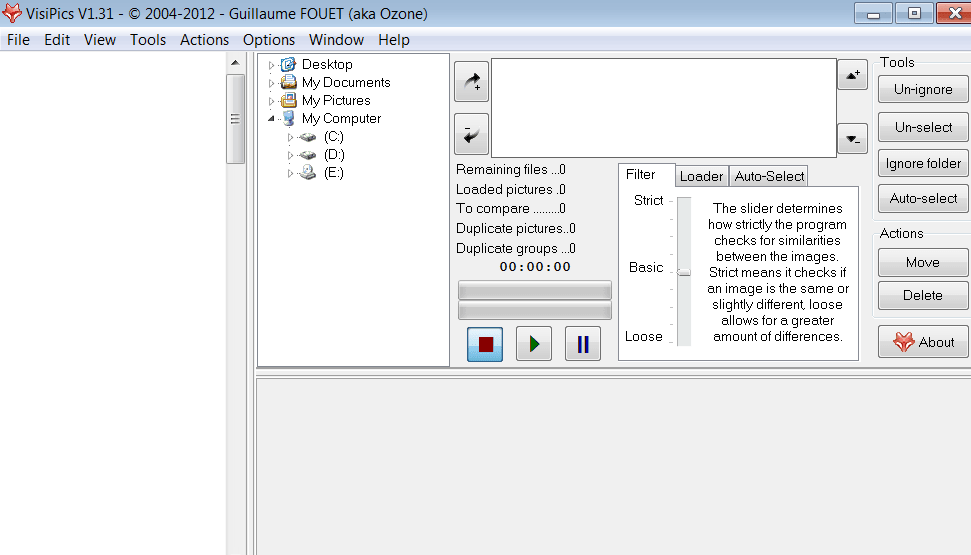Expand the My Documents tree node
This screenshot has height=555, width=971.
(271, 83)
